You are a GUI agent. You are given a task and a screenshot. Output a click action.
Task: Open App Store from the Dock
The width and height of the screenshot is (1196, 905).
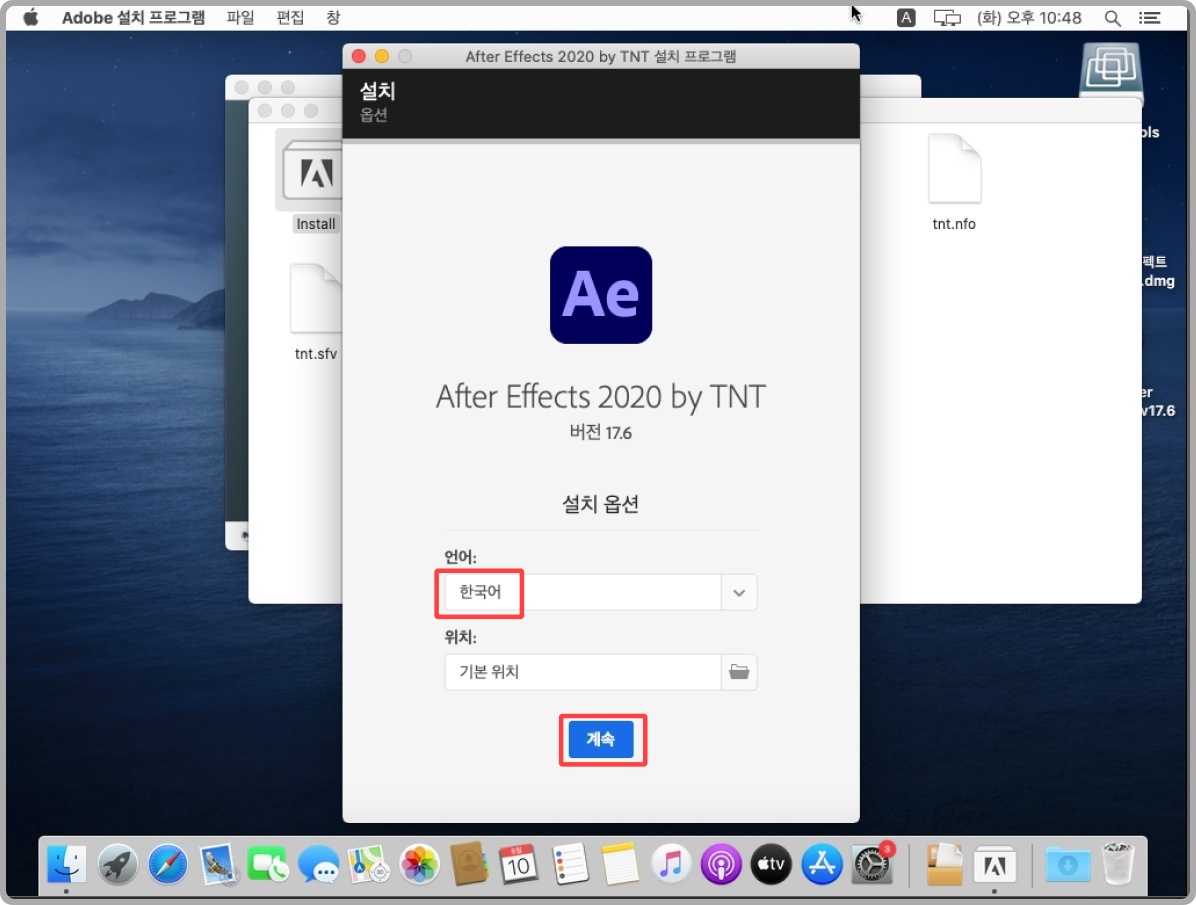[x=821, y=865]
